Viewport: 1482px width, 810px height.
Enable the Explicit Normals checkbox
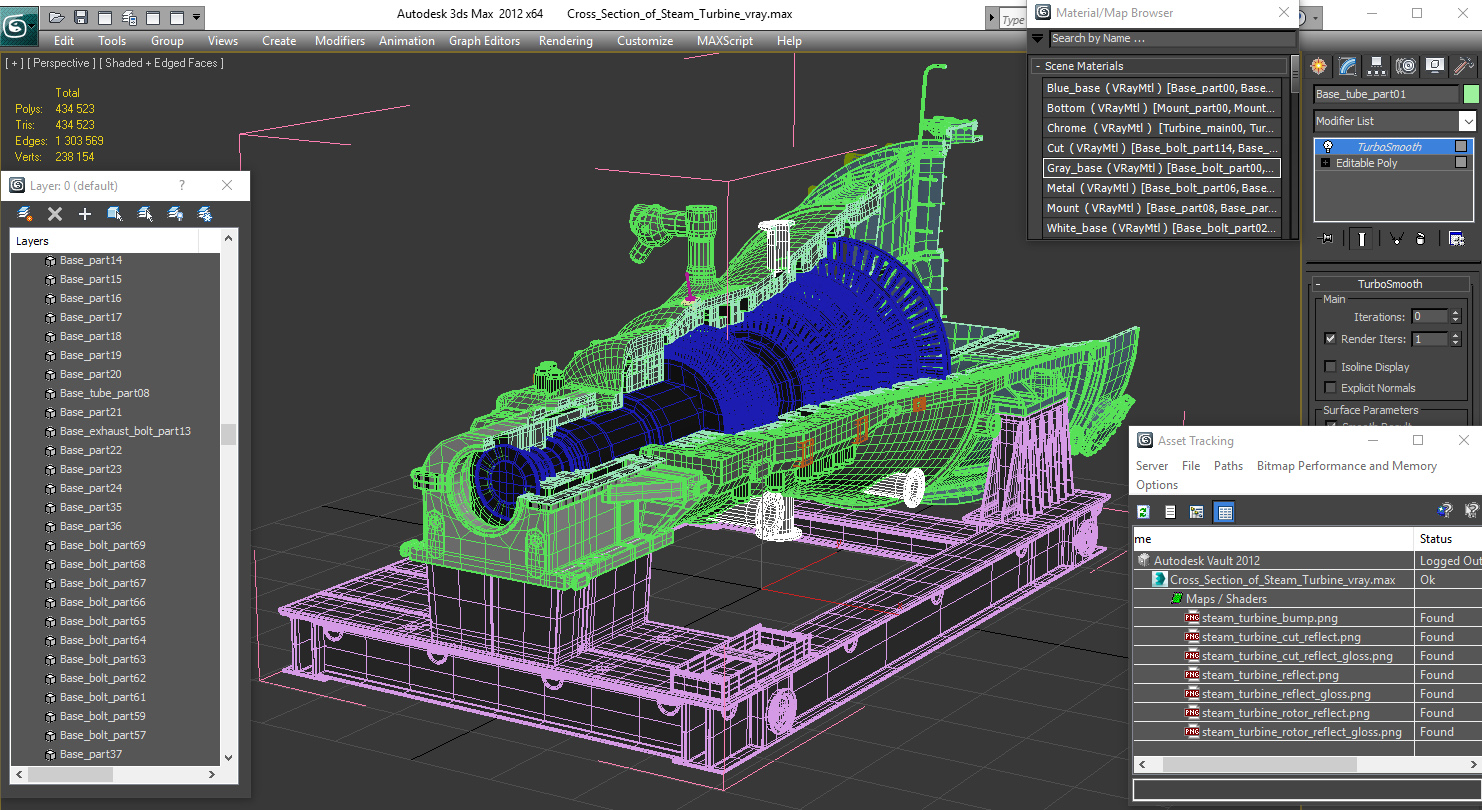tap(1330, 388)
